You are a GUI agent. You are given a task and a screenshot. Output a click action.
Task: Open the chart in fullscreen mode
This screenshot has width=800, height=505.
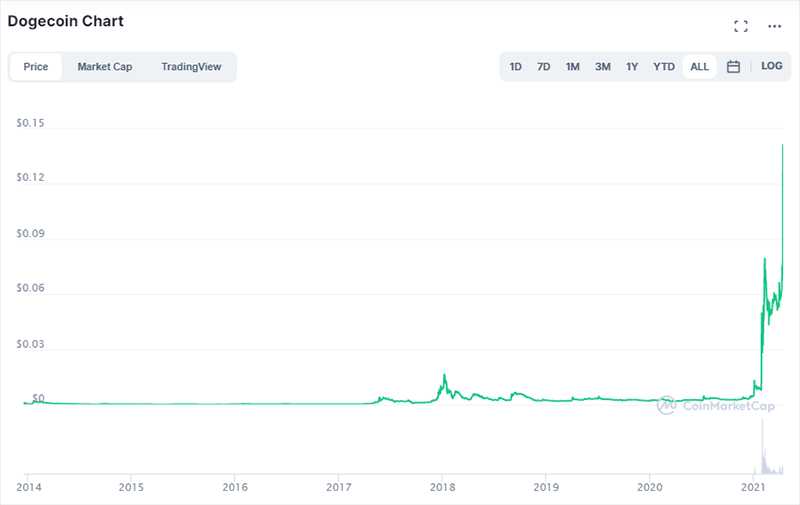(741, 26)
